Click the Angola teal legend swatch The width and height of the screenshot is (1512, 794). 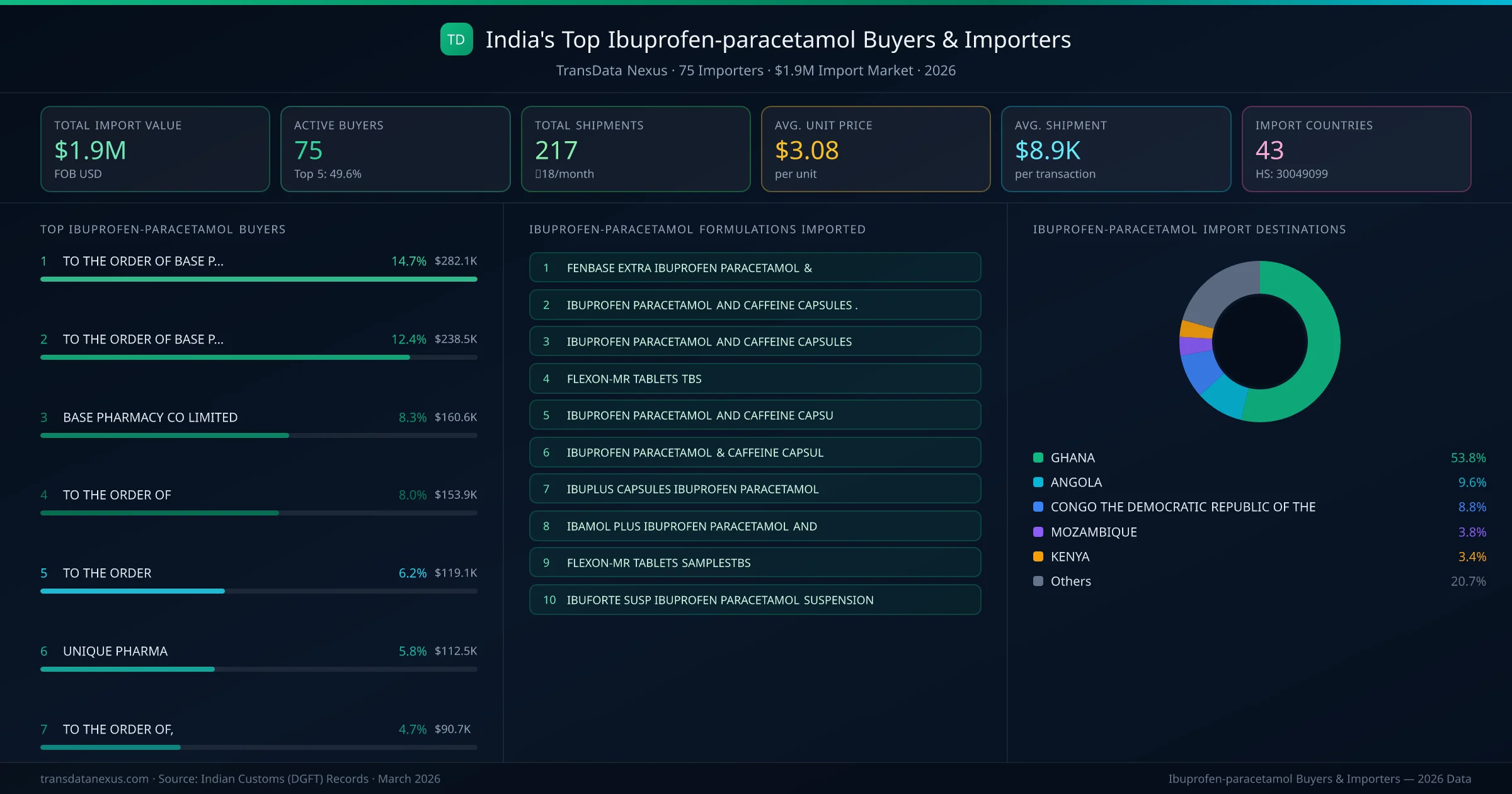tap(1038, 482)
